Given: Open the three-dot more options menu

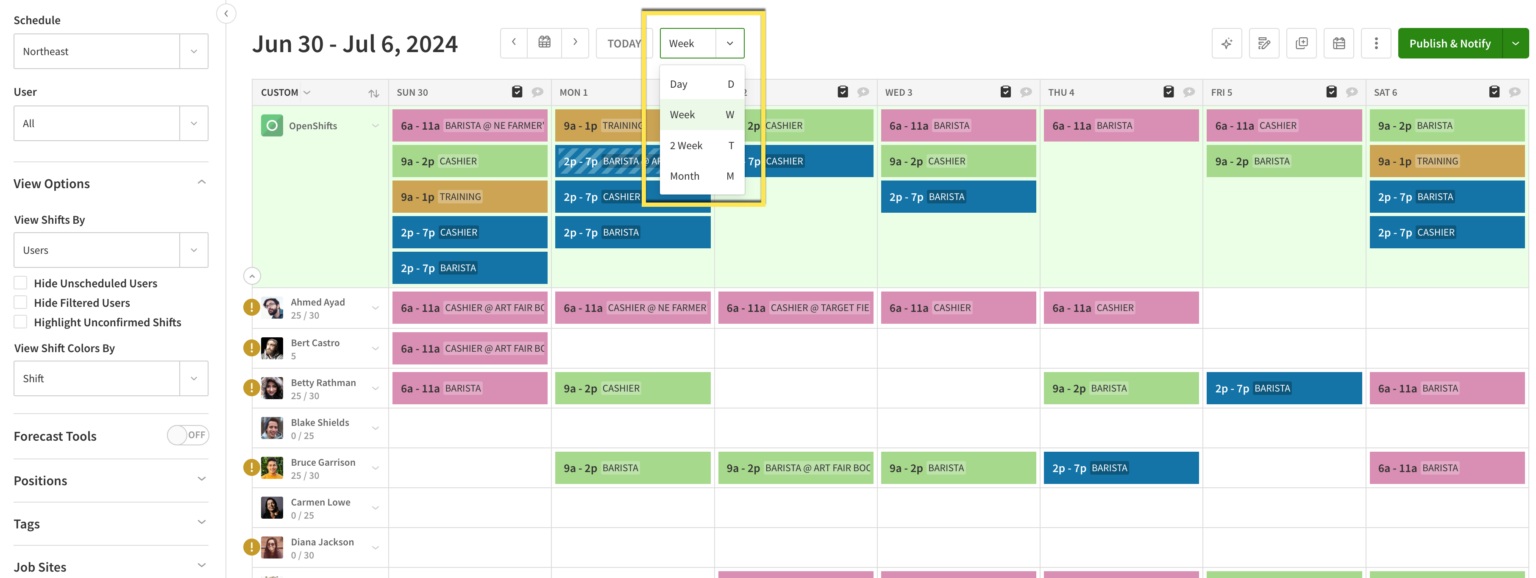Looking at the screenshot, I should [1376, 43].
